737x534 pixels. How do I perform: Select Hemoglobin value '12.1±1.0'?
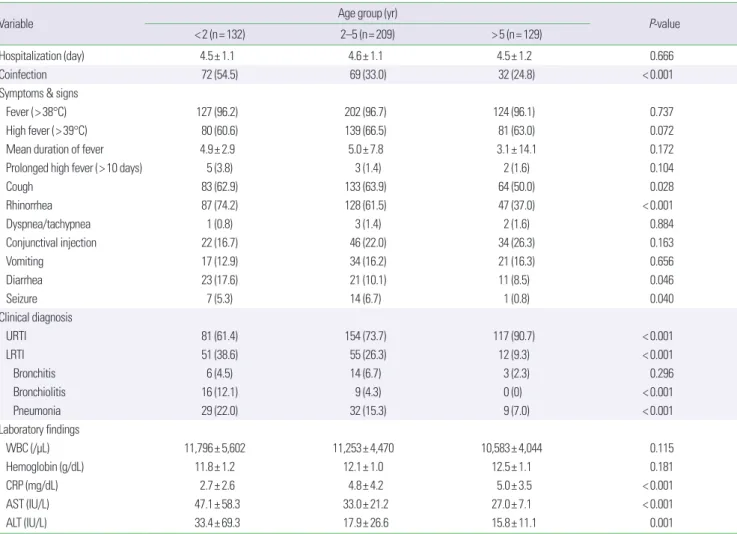click(363, 467)
